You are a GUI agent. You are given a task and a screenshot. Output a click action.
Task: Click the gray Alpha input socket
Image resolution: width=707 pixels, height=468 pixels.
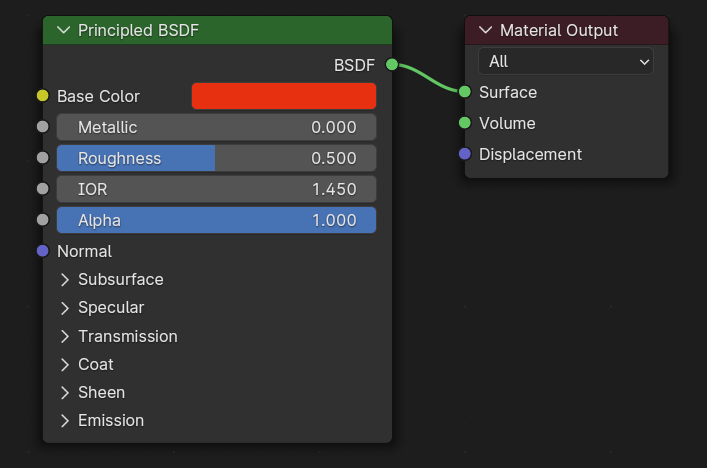pos(42,220)
